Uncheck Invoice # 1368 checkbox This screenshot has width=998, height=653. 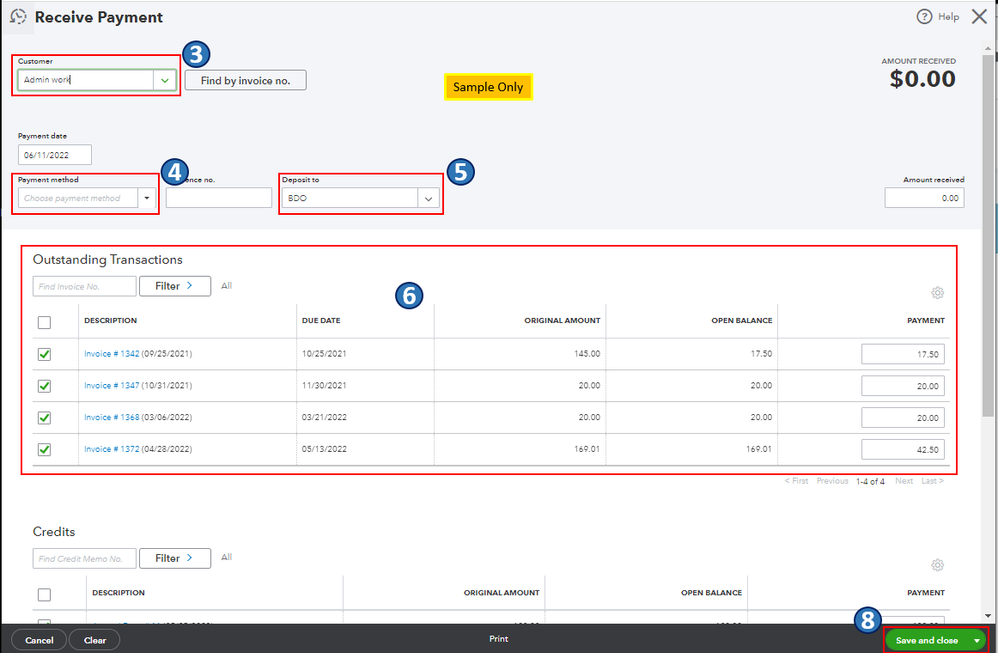pyautogui.click(x=44, y=418)
